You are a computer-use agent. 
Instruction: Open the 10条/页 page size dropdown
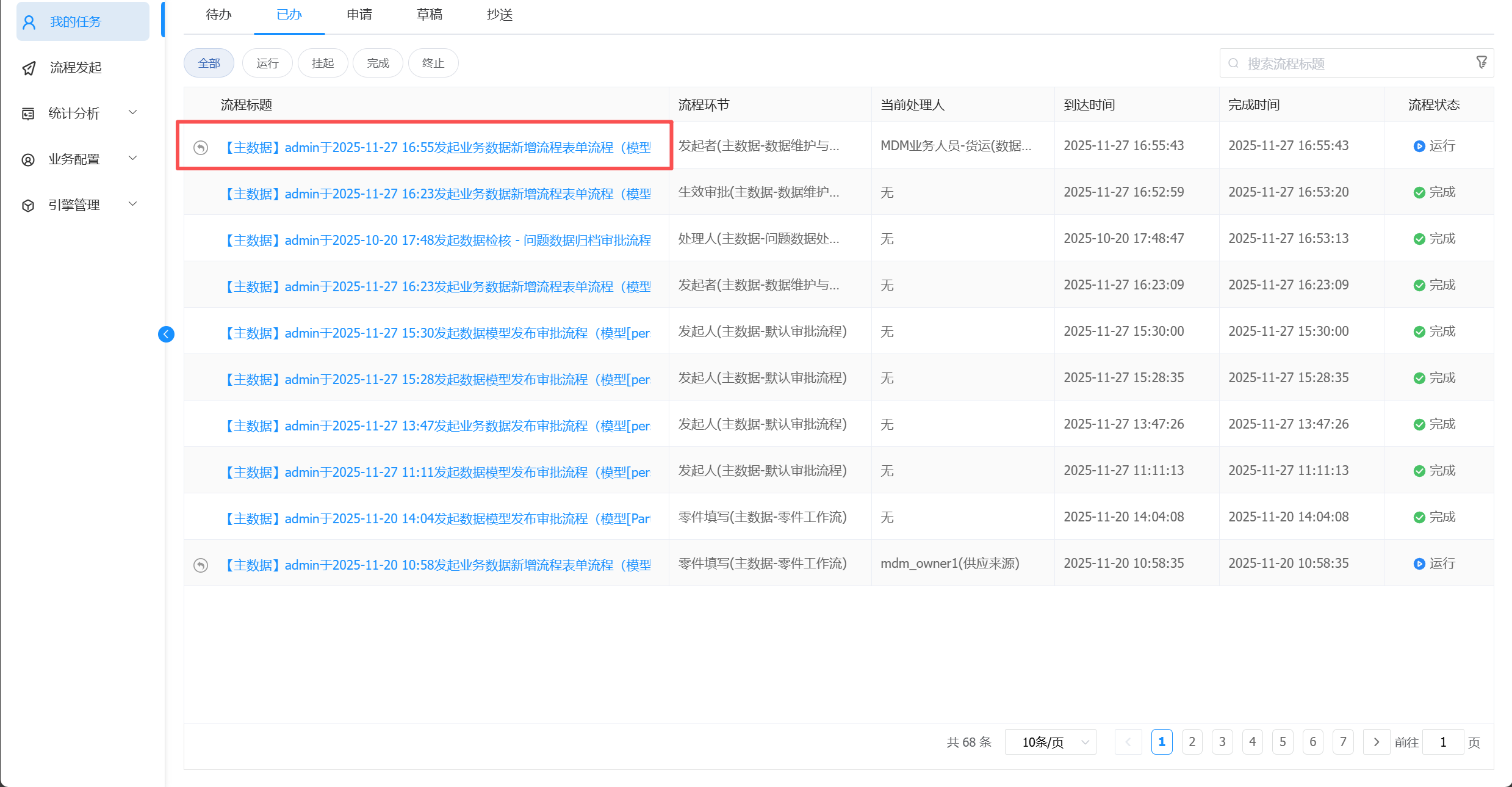click(x=1050, y=742)
